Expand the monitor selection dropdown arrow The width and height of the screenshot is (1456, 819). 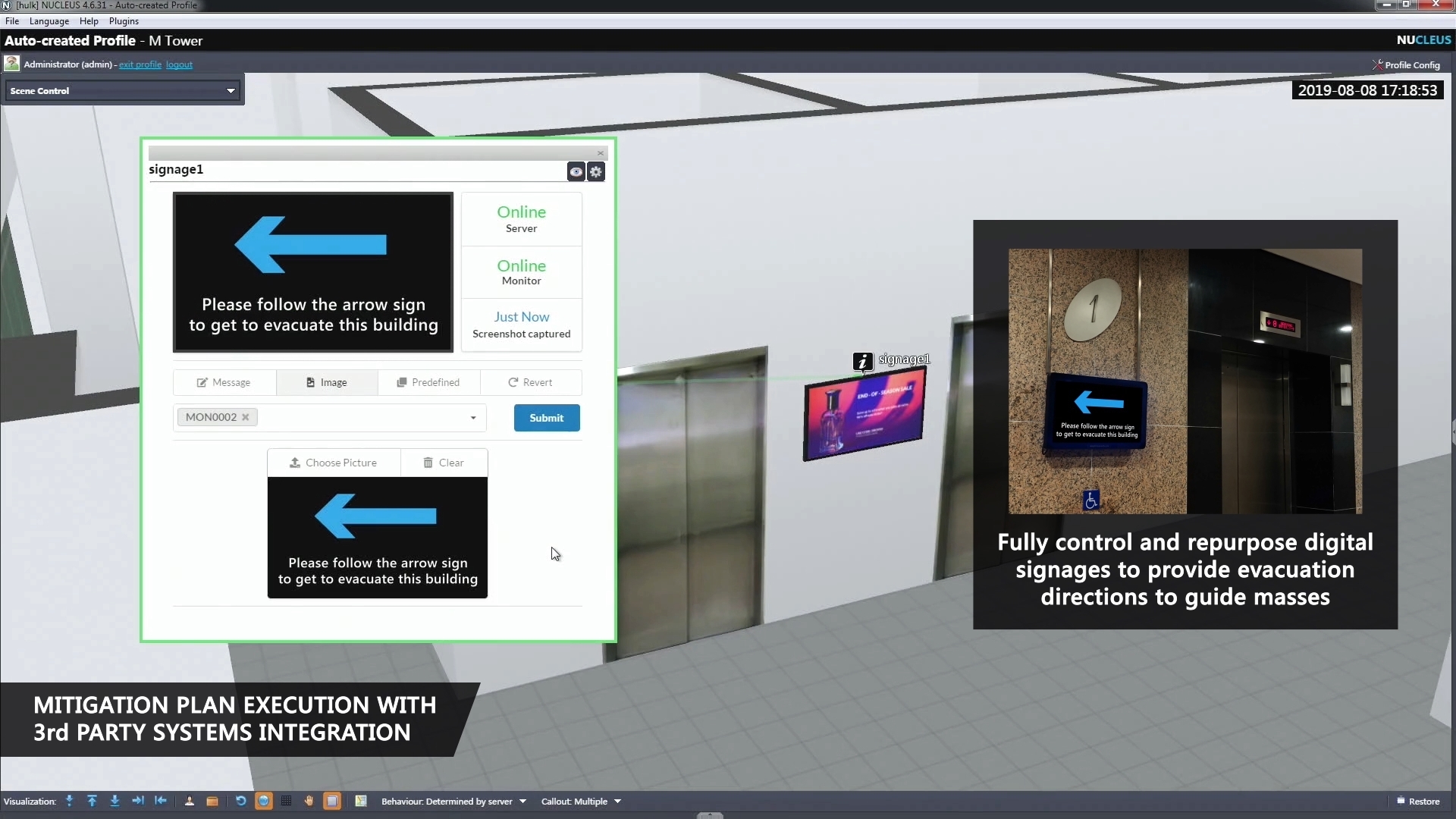click(x=473, y=418)
